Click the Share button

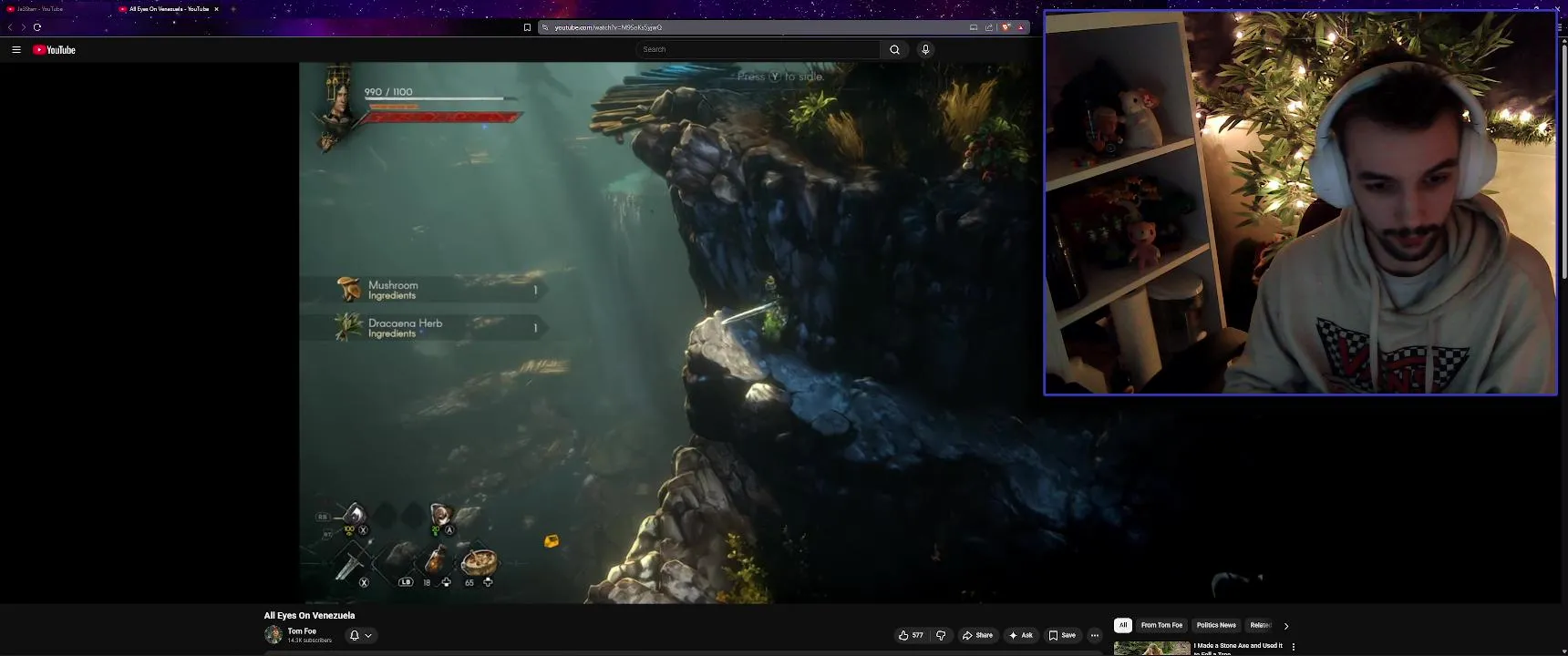pyautogui.click(x=977, y=635)
